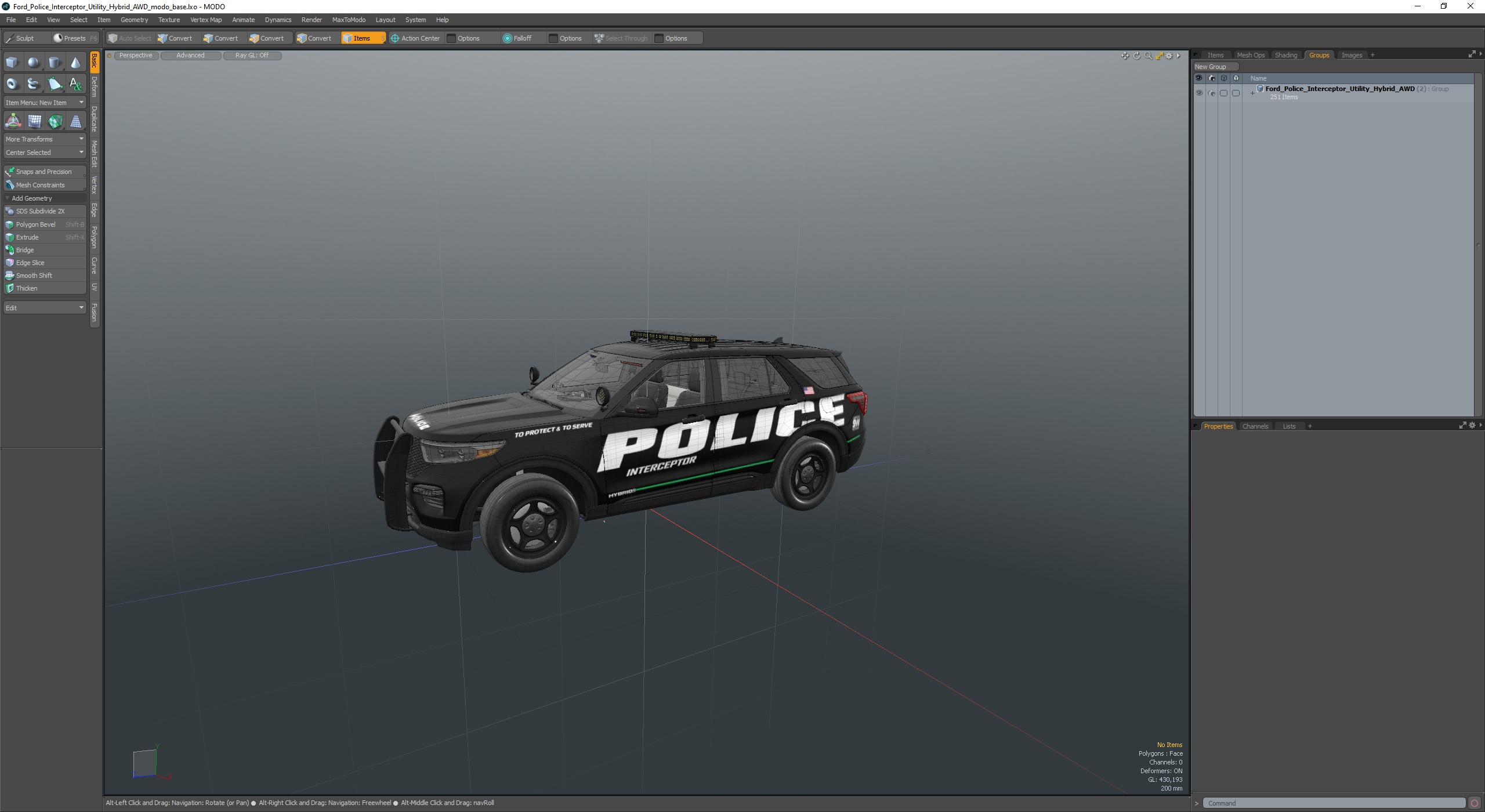
Task: Add a sphere primitive
Action: point(34,63)
